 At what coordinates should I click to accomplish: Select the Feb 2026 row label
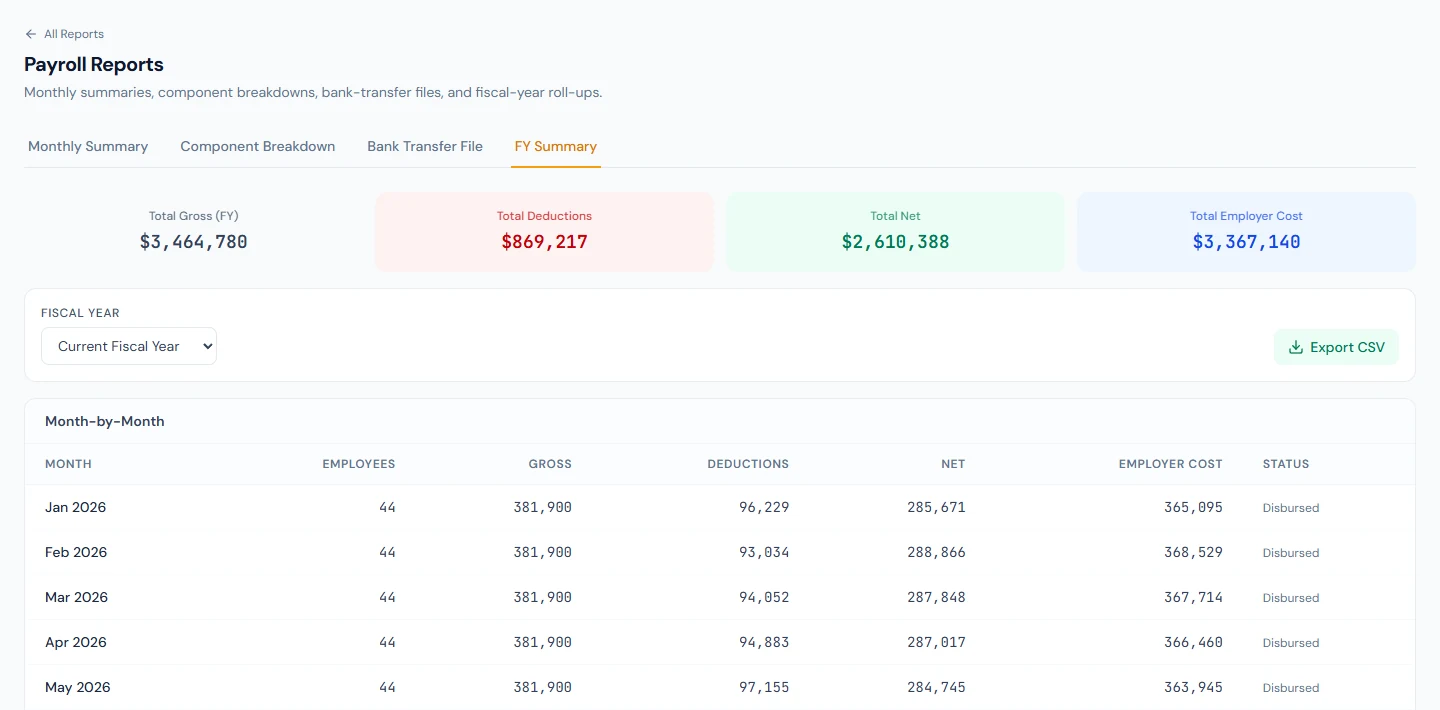tap(76, 552)
